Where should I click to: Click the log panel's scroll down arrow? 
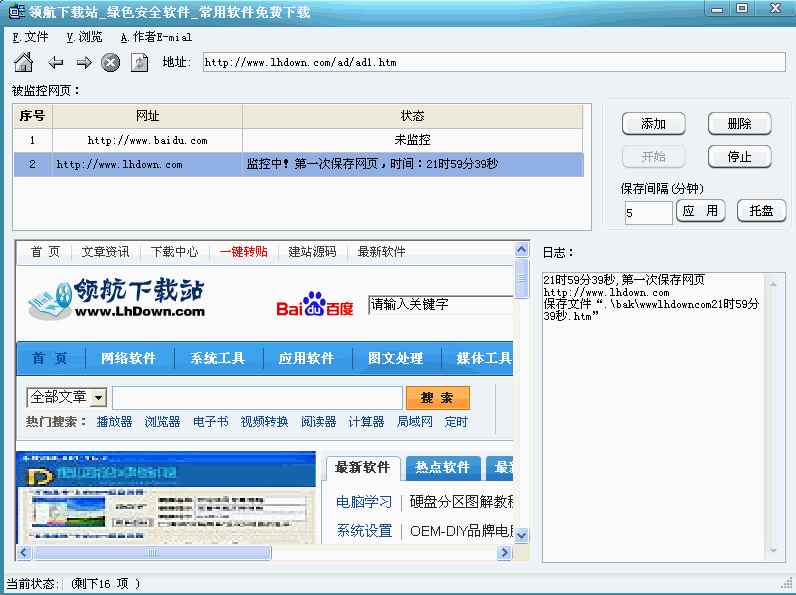774,551
